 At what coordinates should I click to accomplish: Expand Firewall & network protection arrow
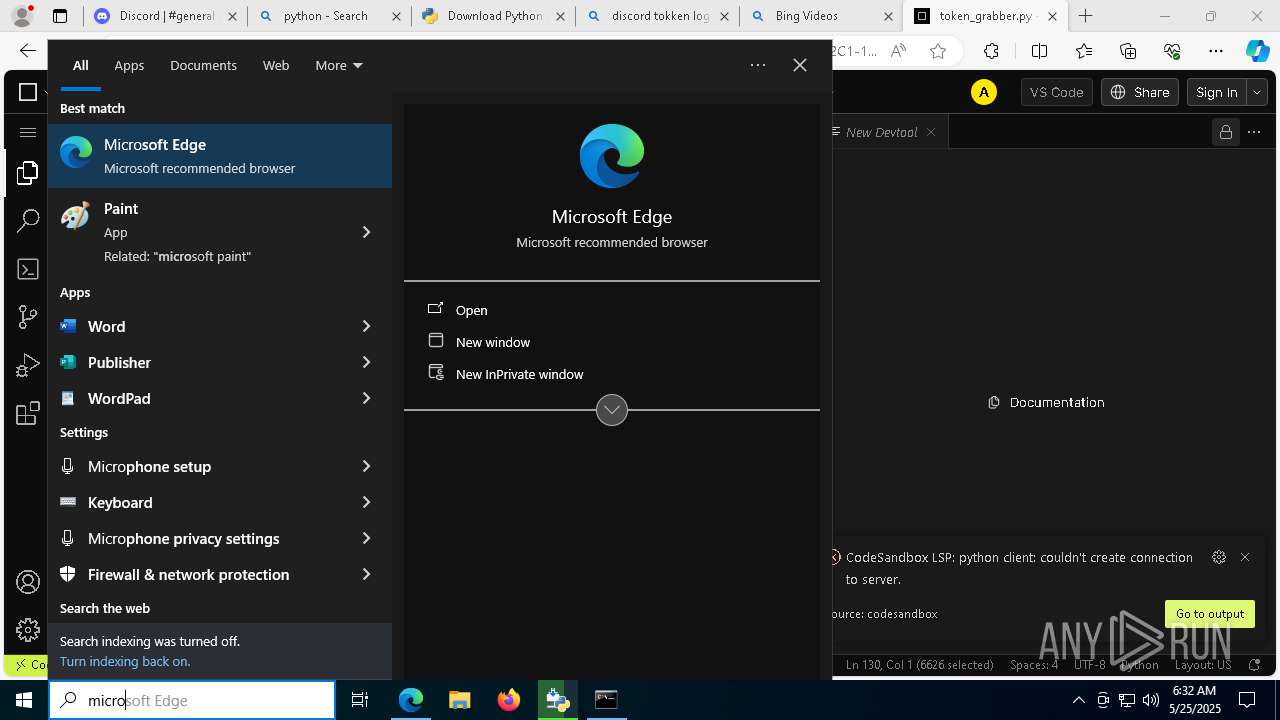[366, 574]
